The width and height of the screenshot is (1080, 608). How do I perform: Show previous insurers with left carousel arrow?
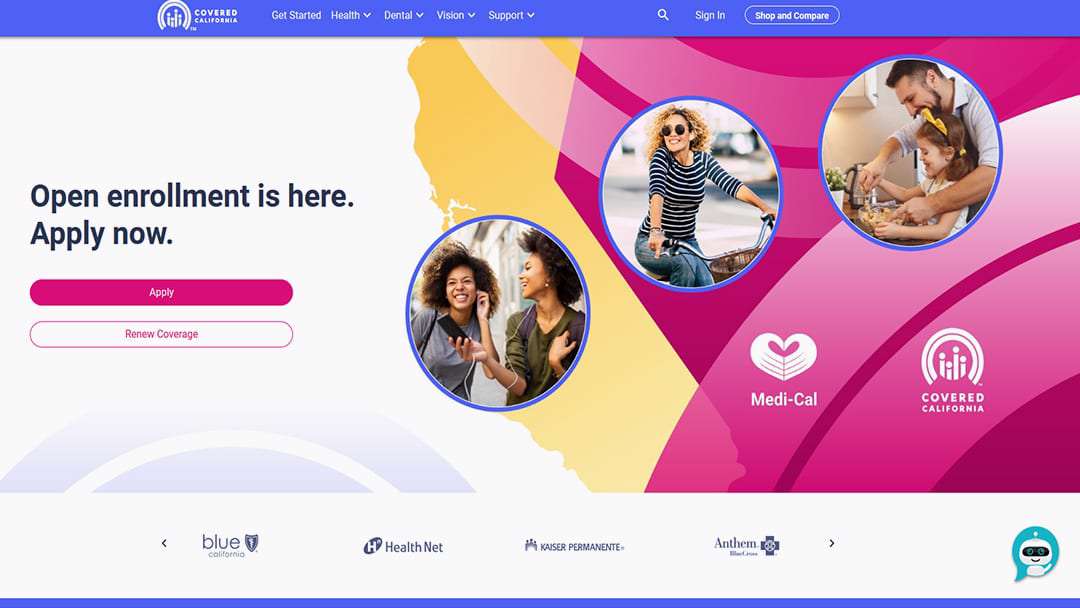[164, 543]
